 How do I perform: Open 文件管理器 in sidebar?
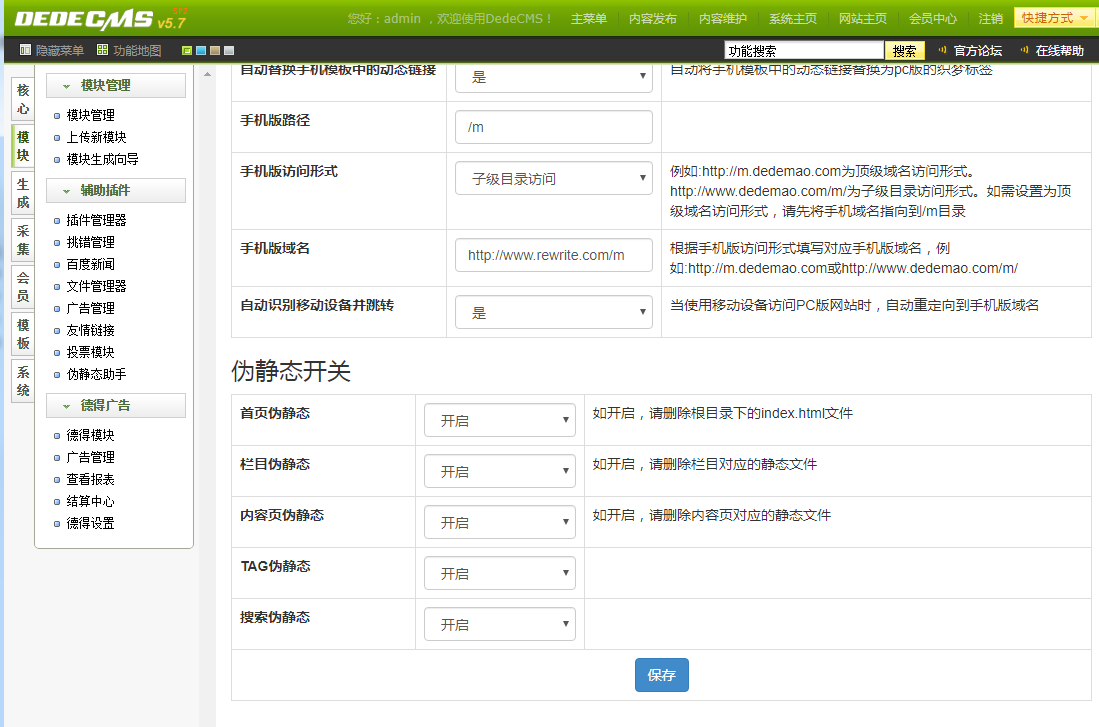[x=96, y=286]
